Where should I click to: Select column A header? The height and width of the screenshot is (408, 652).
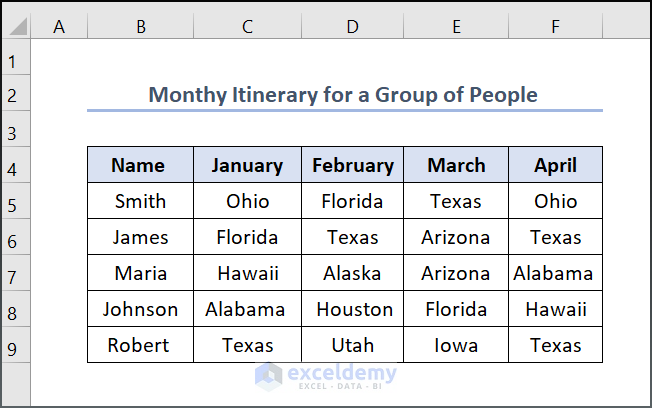pyautogui.click(x=59, y=28)
